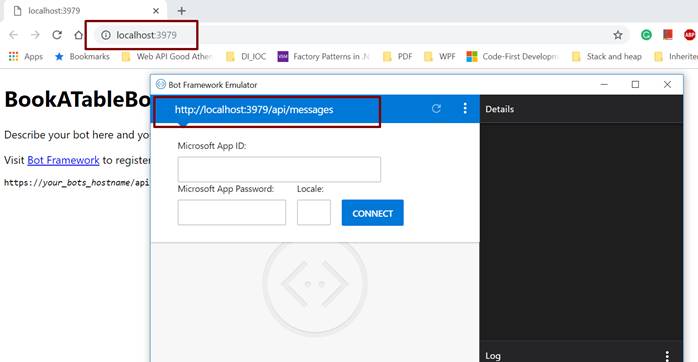This screenshot has width=698, height=362.
Task: Close the localhost:3979 browser tab
Action: (156, 11)
